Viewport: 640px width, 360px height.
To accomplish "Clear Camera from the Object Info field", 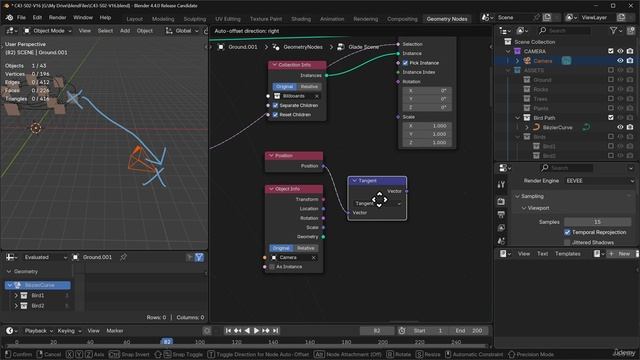I will [313, 258].
